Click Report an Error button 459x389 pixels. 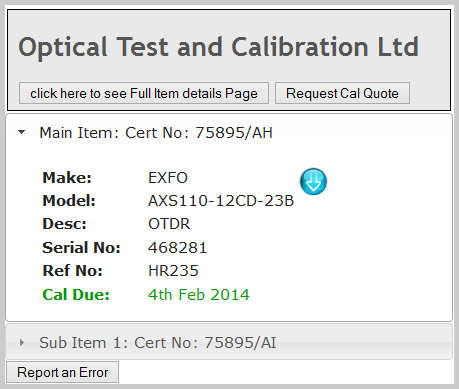point(62,372)
